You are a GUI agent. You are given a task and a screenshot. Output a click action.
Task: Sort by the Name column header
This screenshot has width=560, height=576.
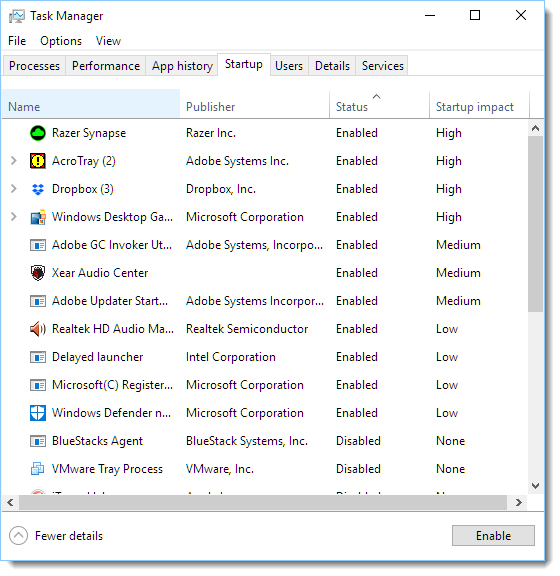[91, 104]
